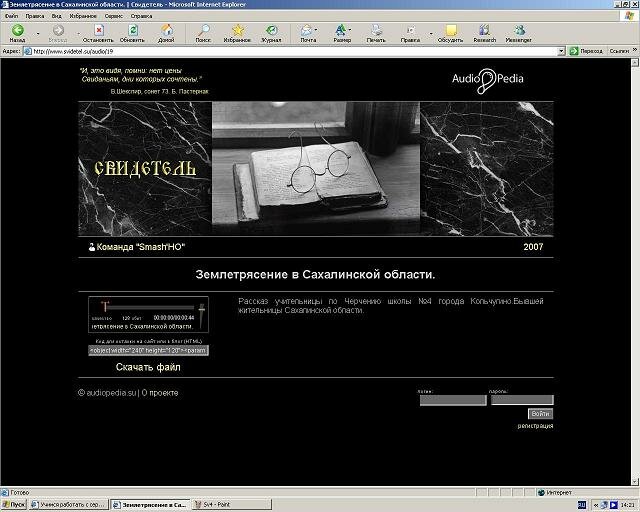Expand the address bar history dropdown

click(562, 51)
